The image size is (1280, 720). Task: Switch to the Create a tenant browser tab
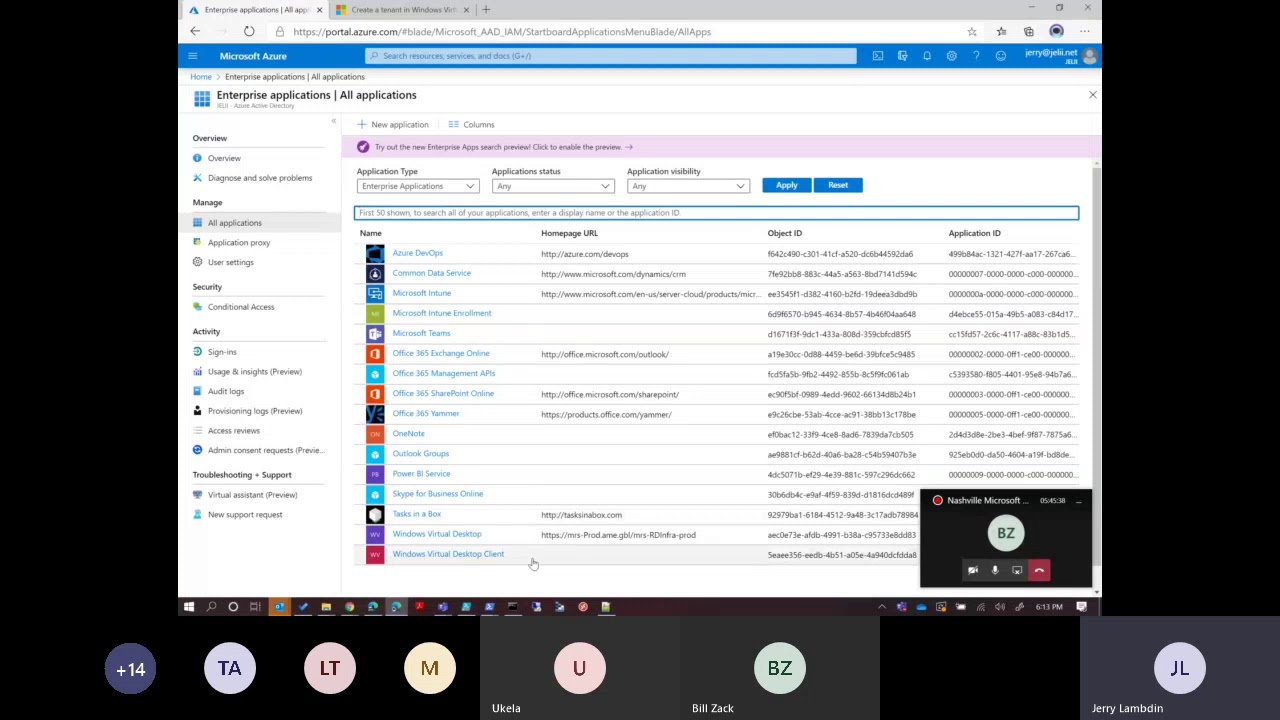[402, 10]
